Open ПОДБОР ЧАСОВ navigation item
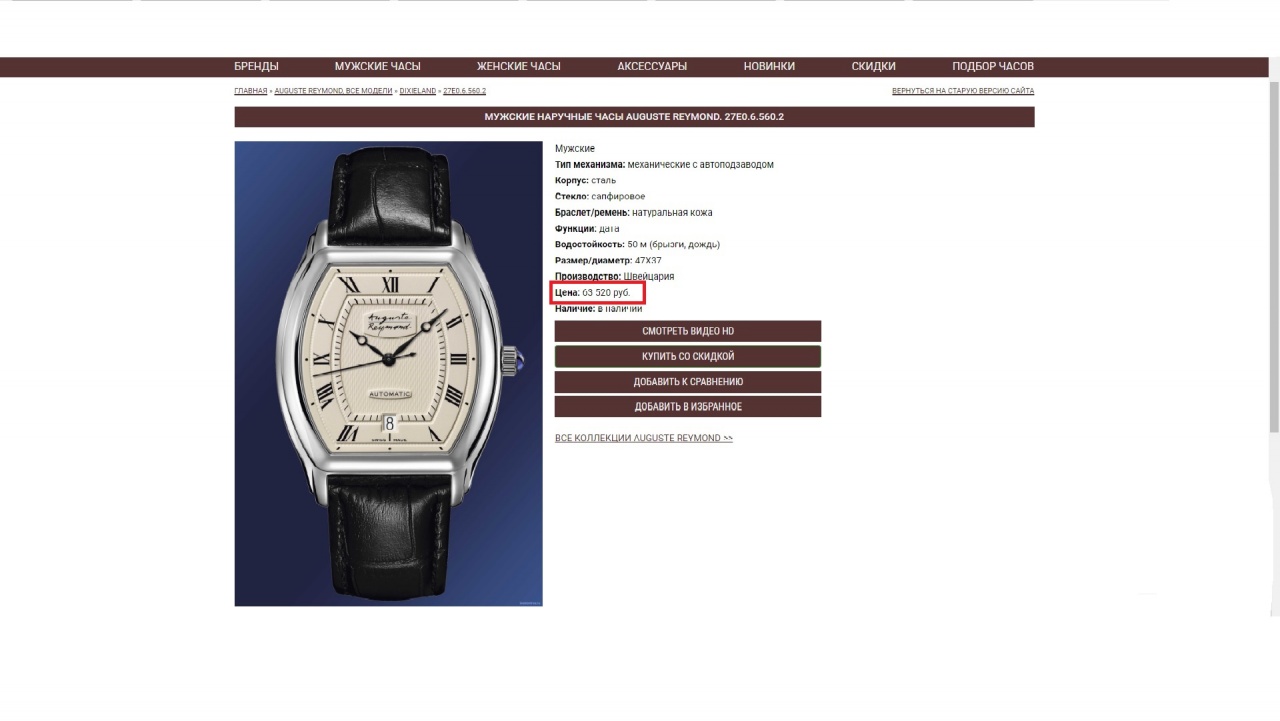Image resolution: width=1280 pixels, height=721 pixels. 993,66
